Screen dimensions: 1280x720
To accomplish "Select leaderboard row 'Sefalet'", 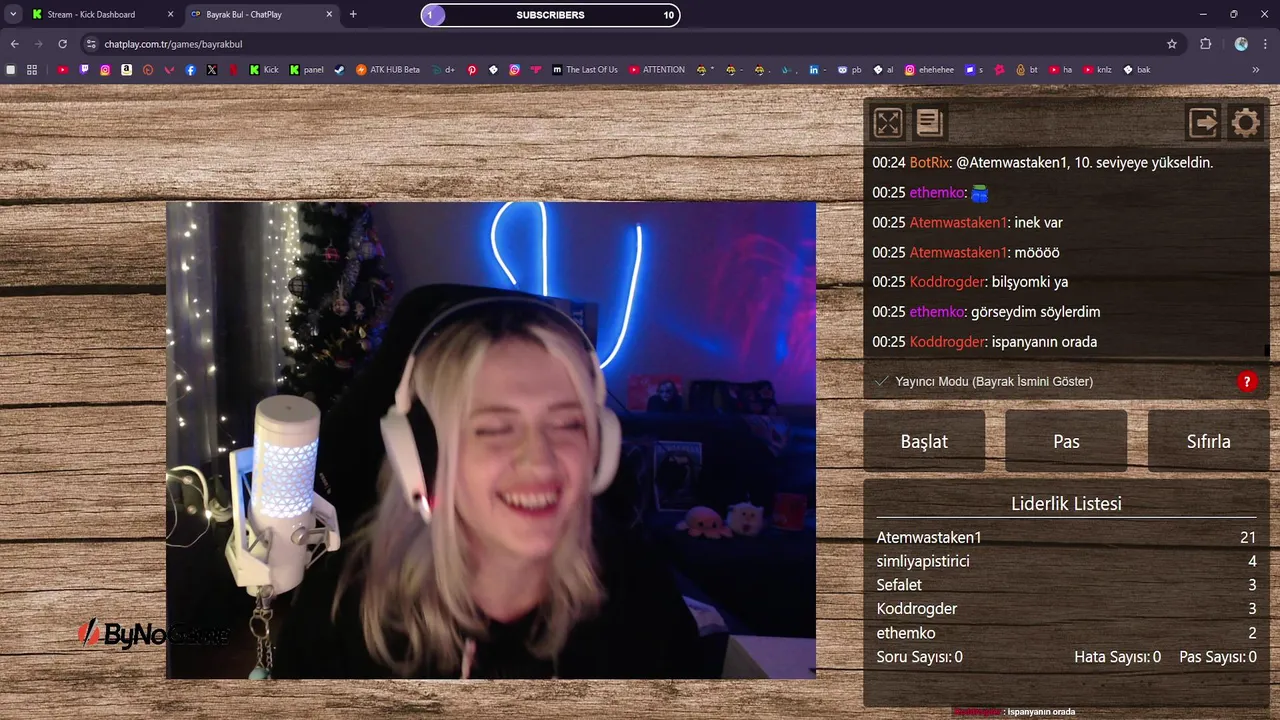I will 1066,585.
